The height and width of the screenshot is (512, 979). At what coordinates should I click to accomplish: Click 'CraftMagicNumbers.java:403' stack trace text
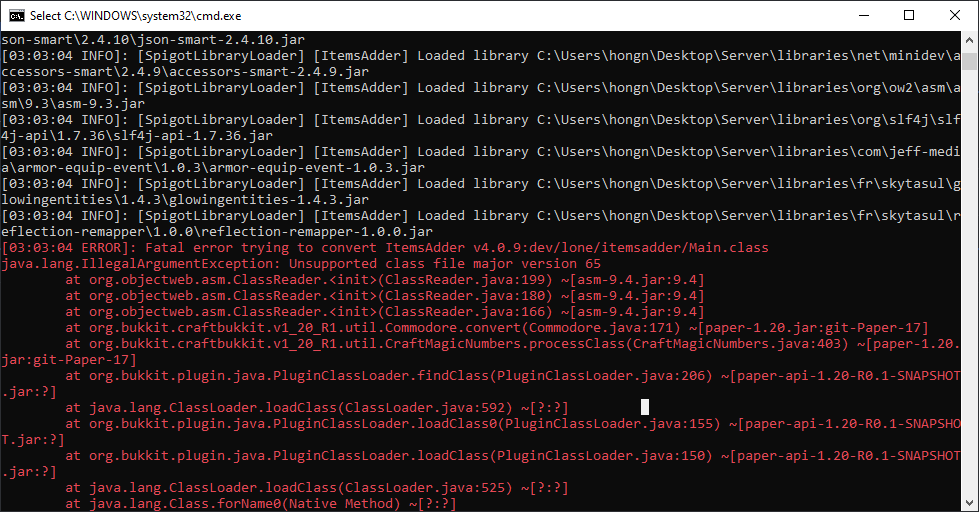click(x=737, y=343)
